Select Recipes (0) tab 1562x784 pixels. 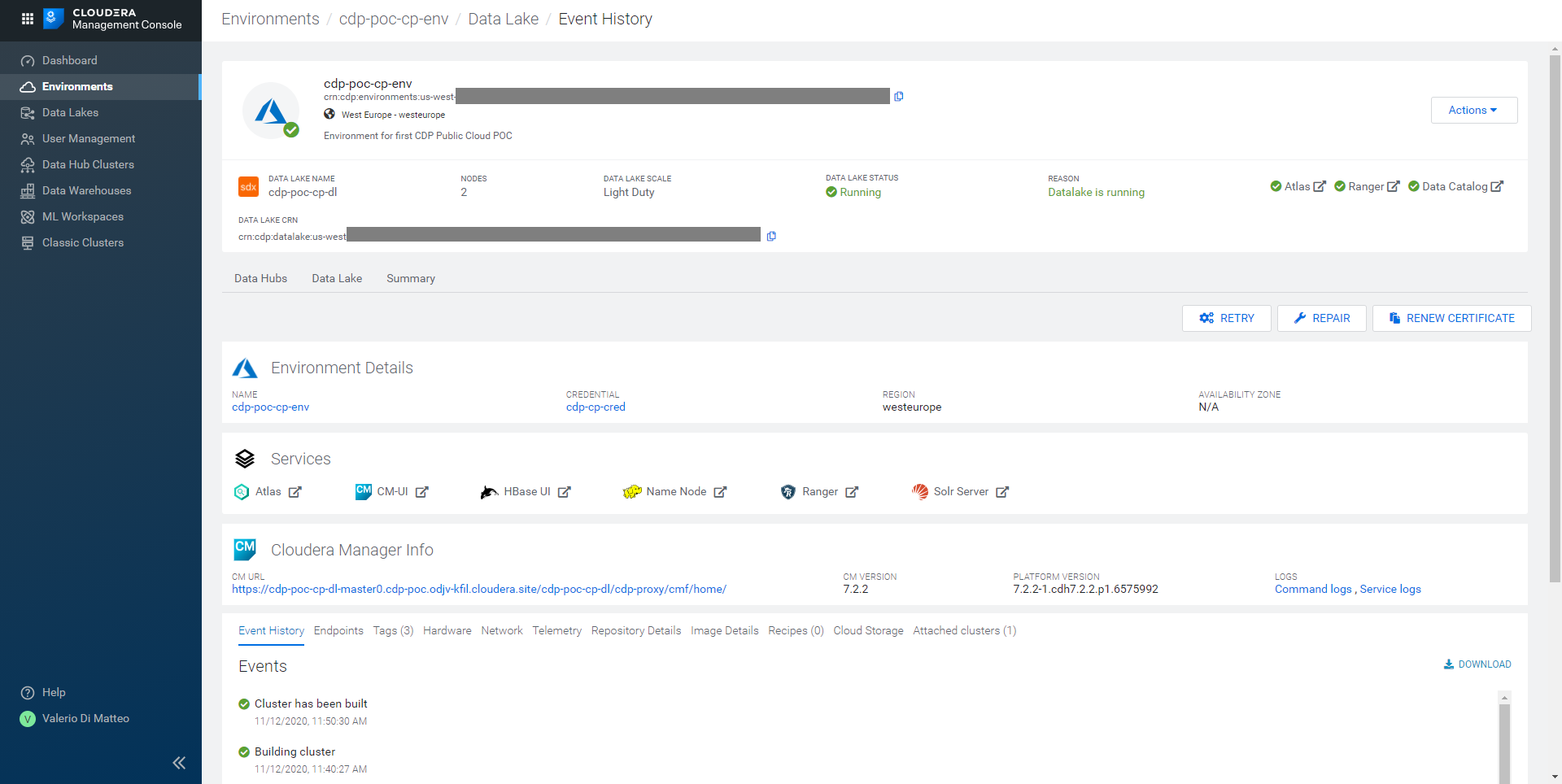coord(796,630)
